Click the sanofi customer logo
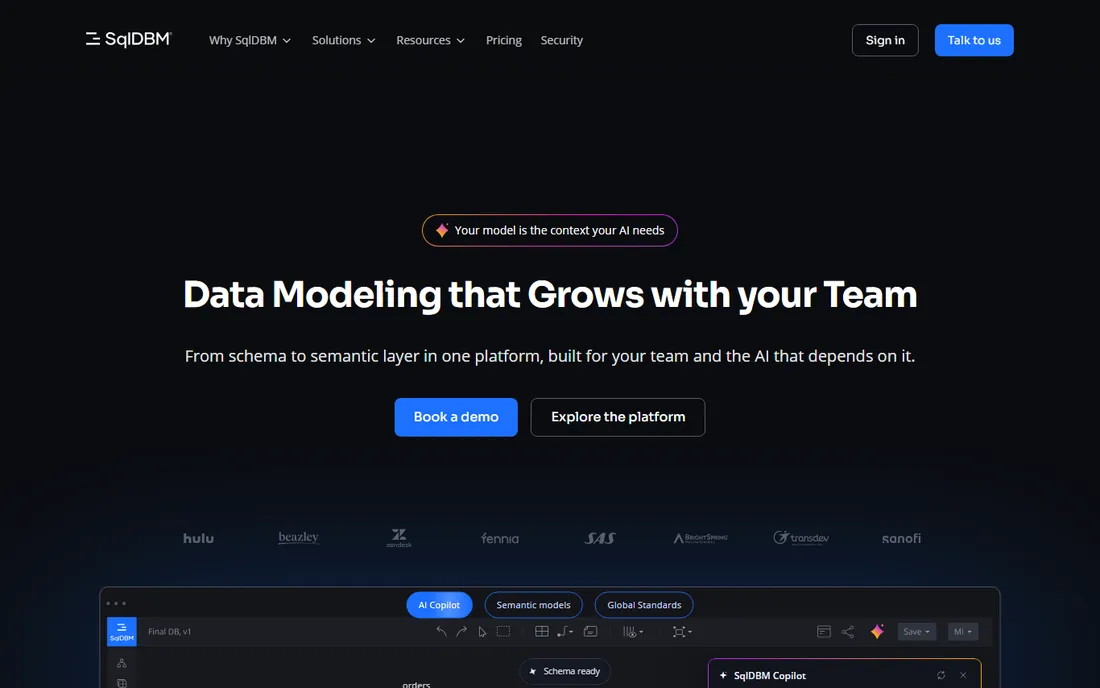 pyautogui.click(x=901, y=538)
